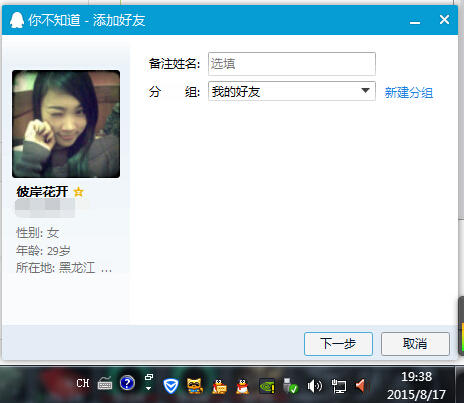Viewport: 464px width, 403px height.
Task: Focus the 备注姓名 input field
Action: (292, 64)
